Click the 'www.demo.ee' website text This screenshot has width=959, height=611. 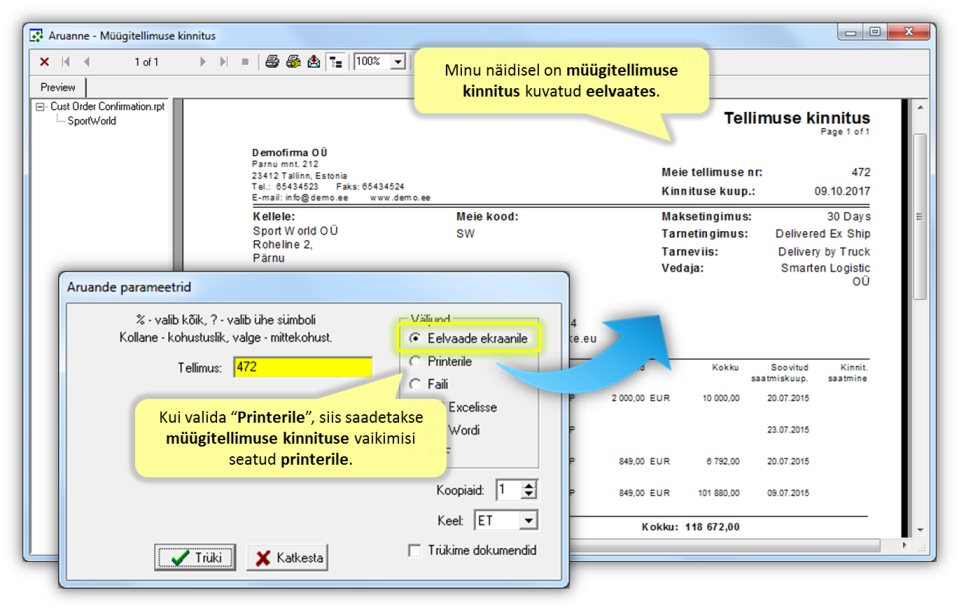[401, 198]
